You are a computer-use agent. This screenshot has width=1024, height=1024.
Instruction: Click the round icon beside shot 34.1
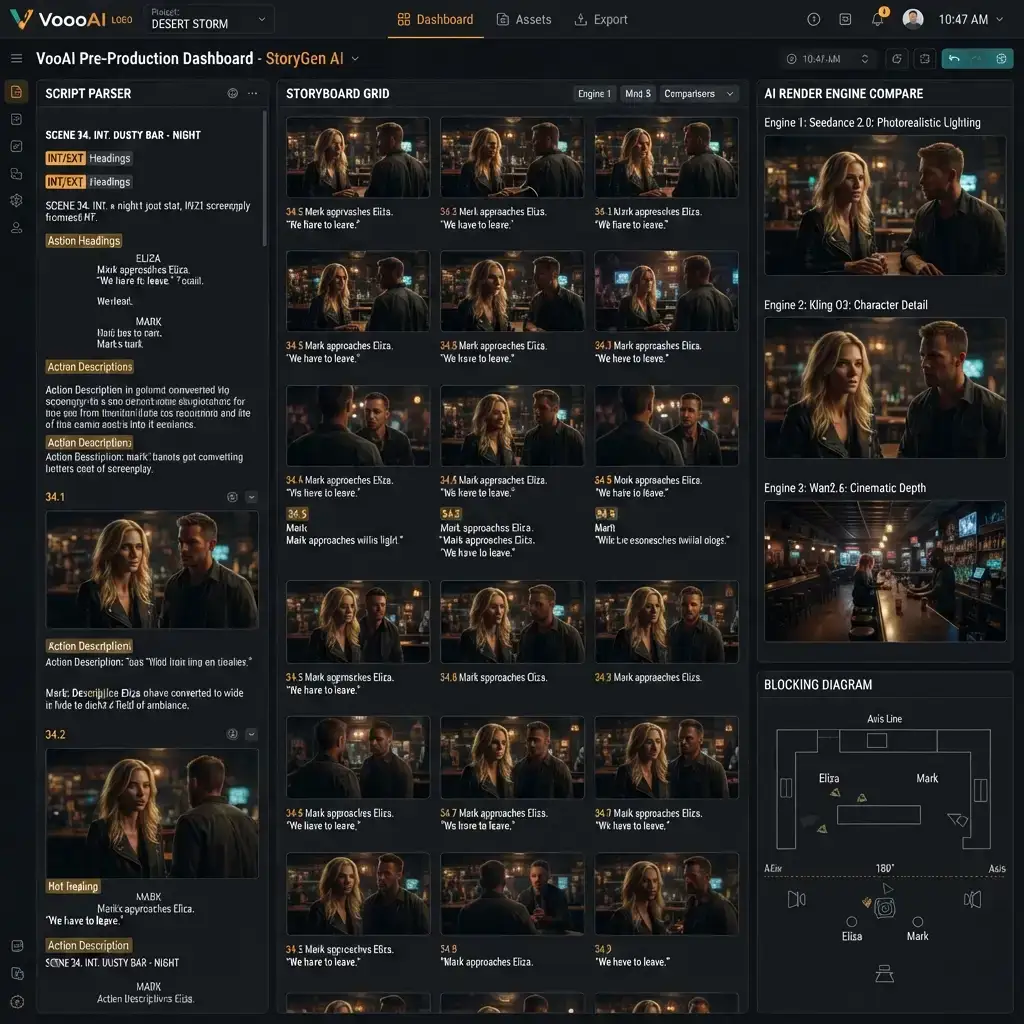point(232,497)
